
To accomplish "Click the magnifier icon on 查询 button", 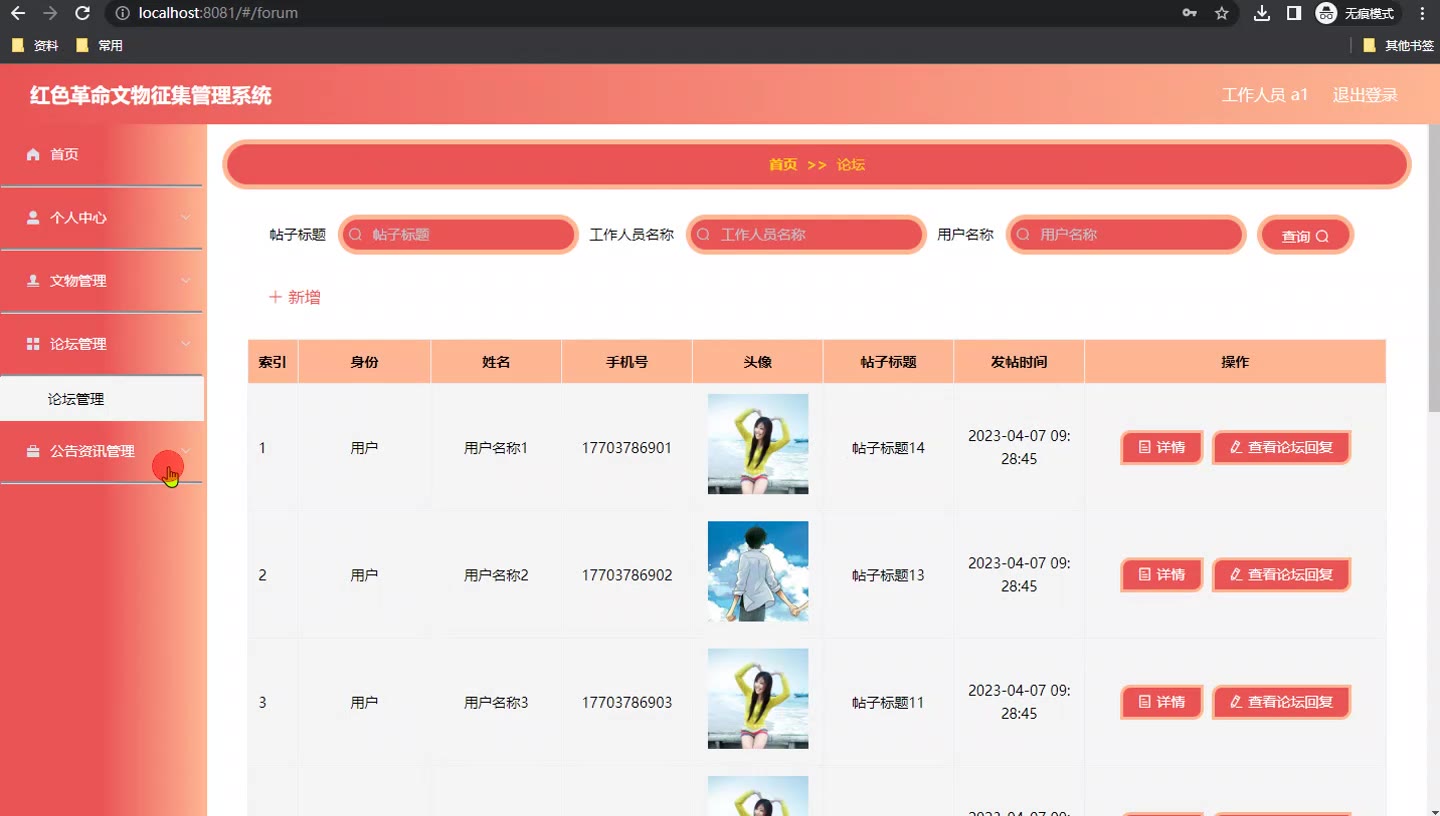I will (x=1322, y=236).
